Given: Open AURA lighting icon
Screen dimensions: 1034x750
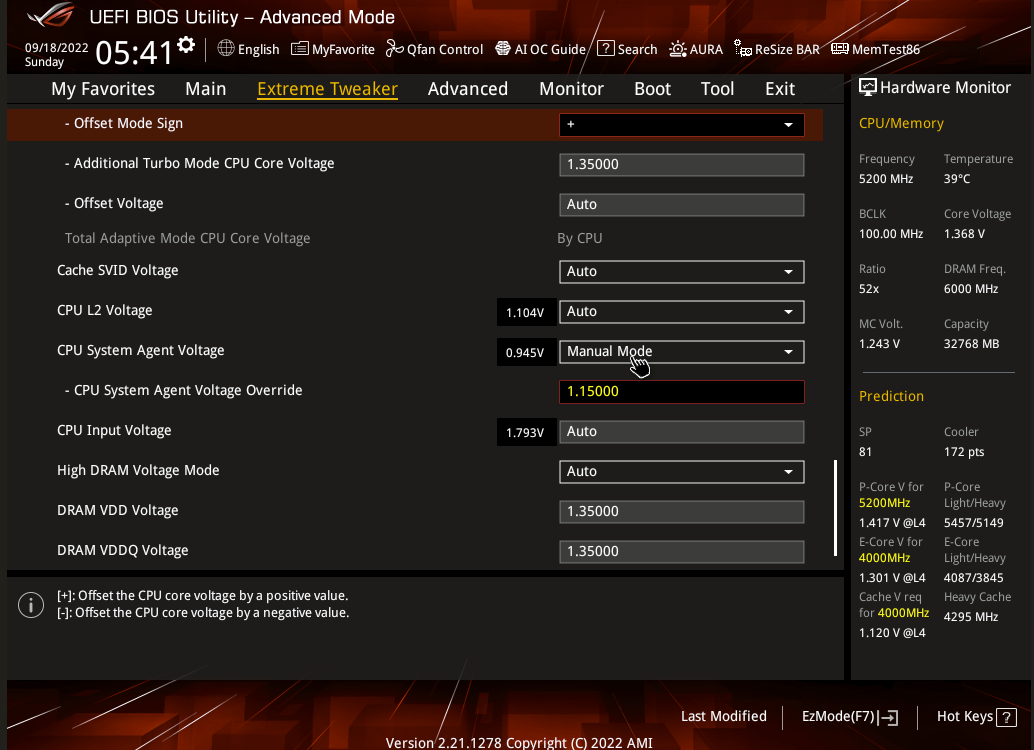Looking at the screenshot, I should point(677,49).
